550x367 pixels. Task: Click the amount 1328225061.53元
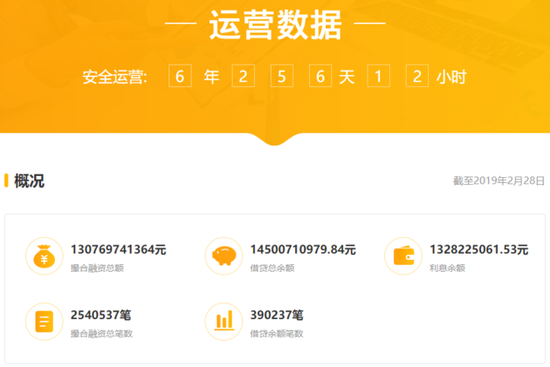tap(479, 249)
